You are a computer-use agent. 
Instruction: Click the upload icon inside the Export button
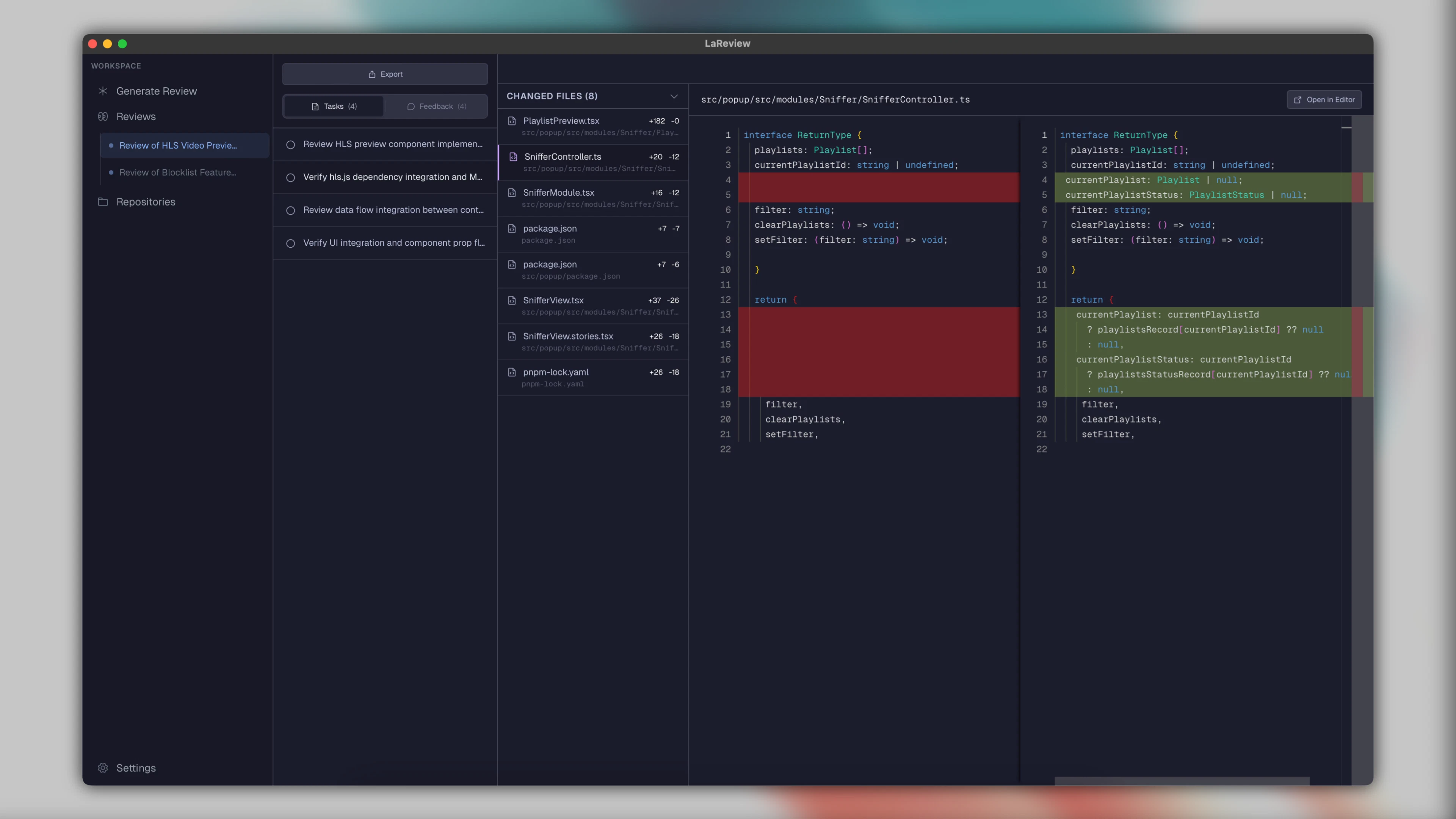click(x=372, y=74)
